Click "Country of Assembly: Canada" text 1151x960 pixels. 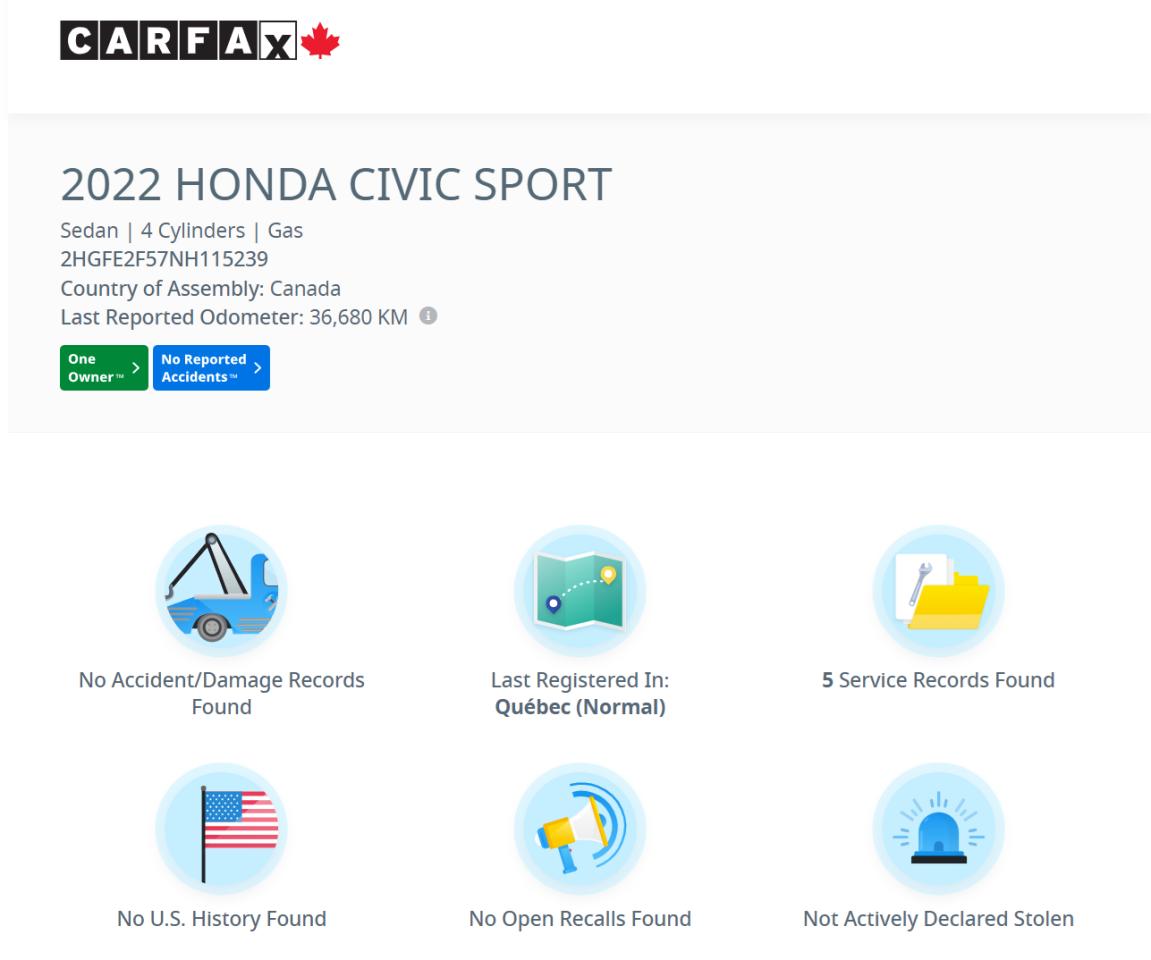200,288
